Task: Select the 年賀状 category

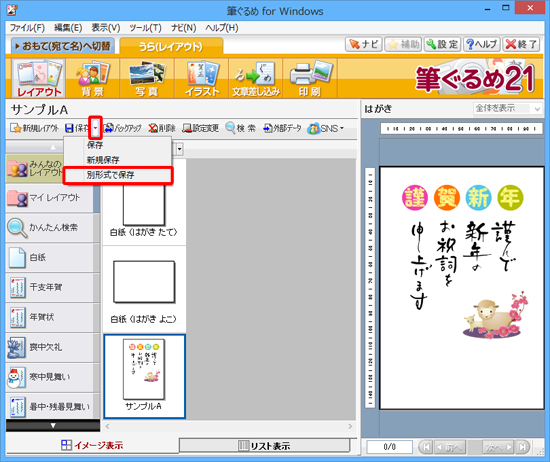Action: pos(49,317)
